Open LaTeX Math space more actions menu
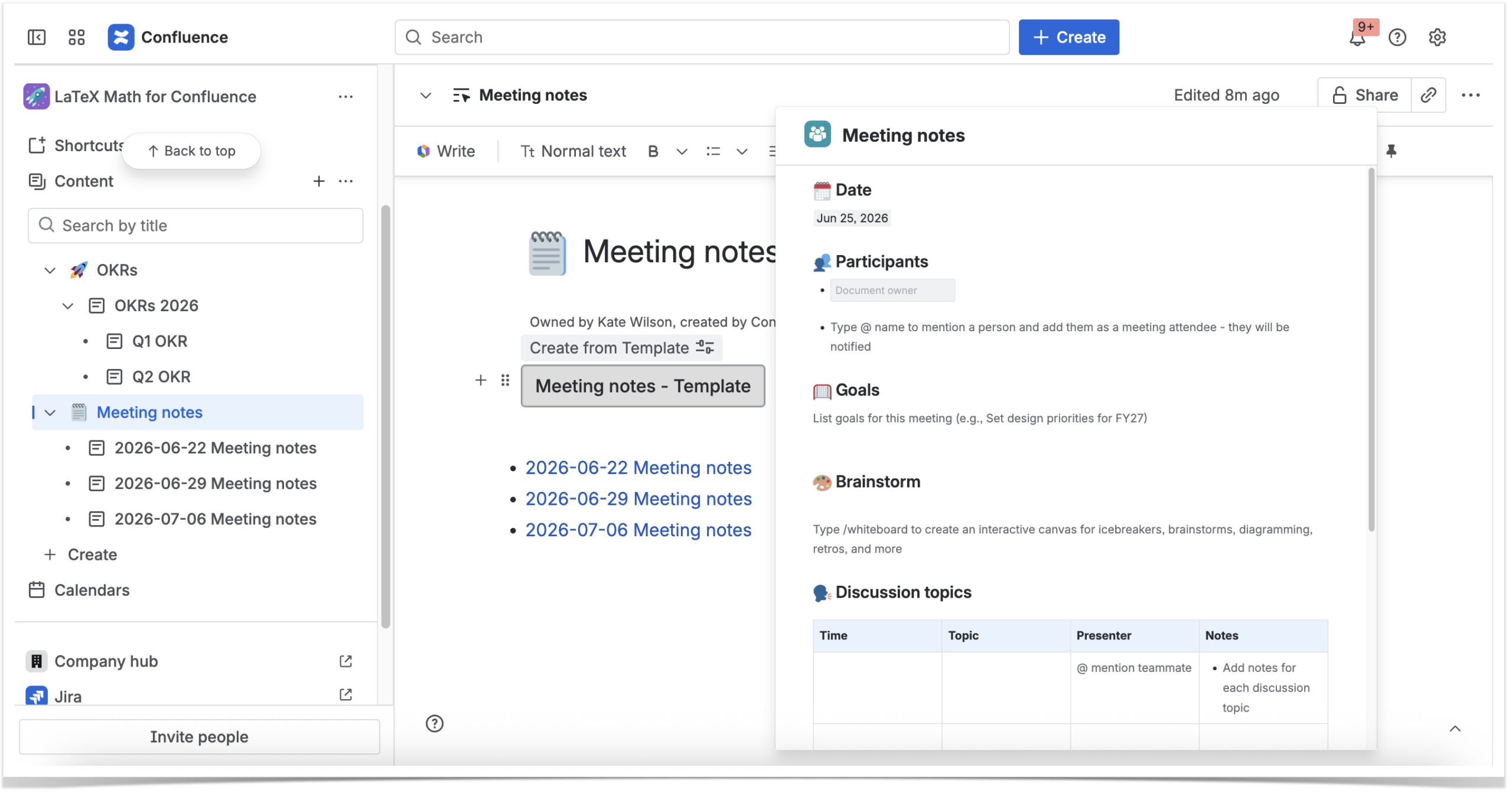Image resolution: width=1512 pixels, height=793 pixels. [x=346, y=96]
